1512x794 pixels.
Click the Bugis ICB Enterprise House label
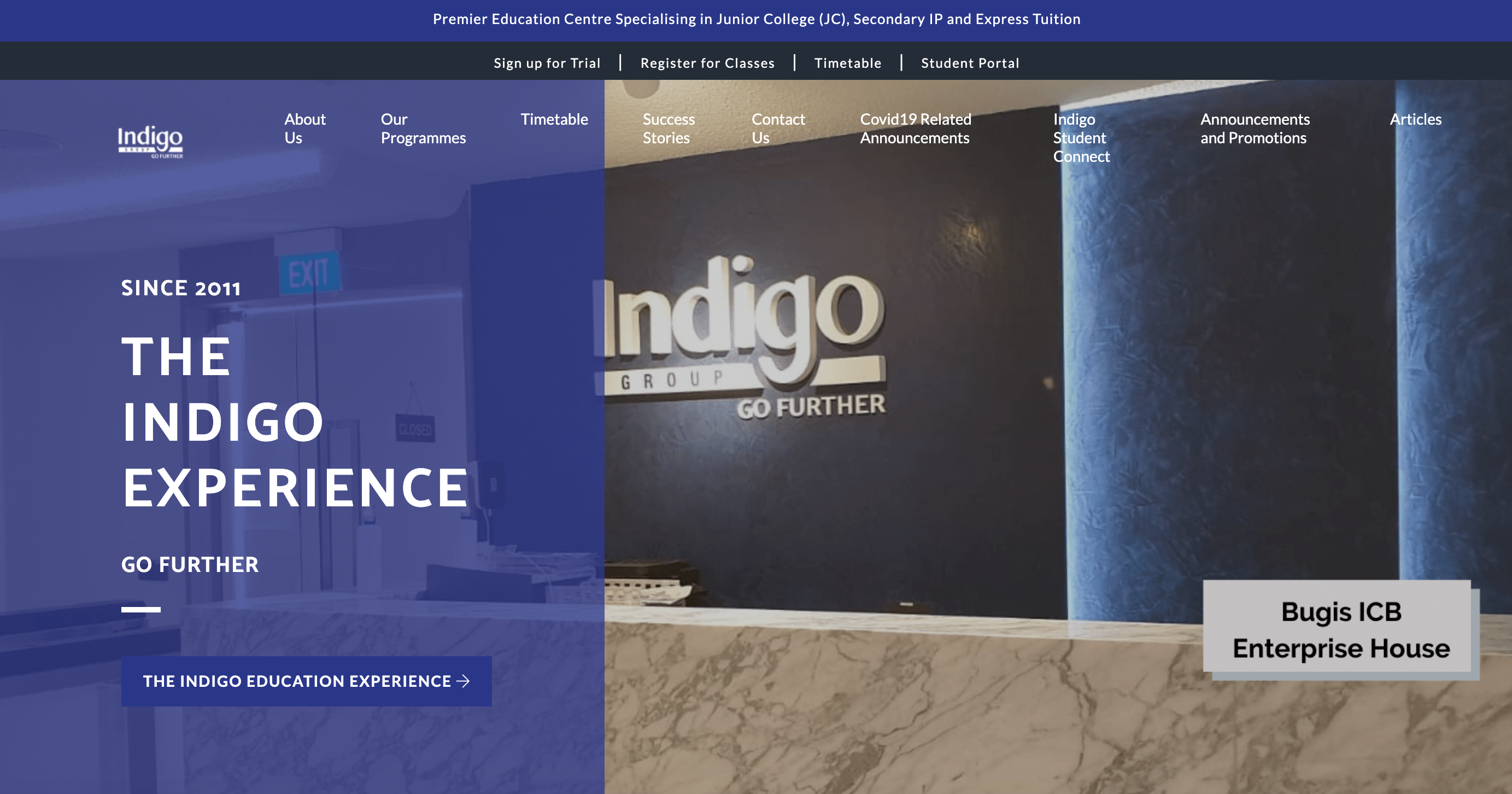[x=1340, y=629]
